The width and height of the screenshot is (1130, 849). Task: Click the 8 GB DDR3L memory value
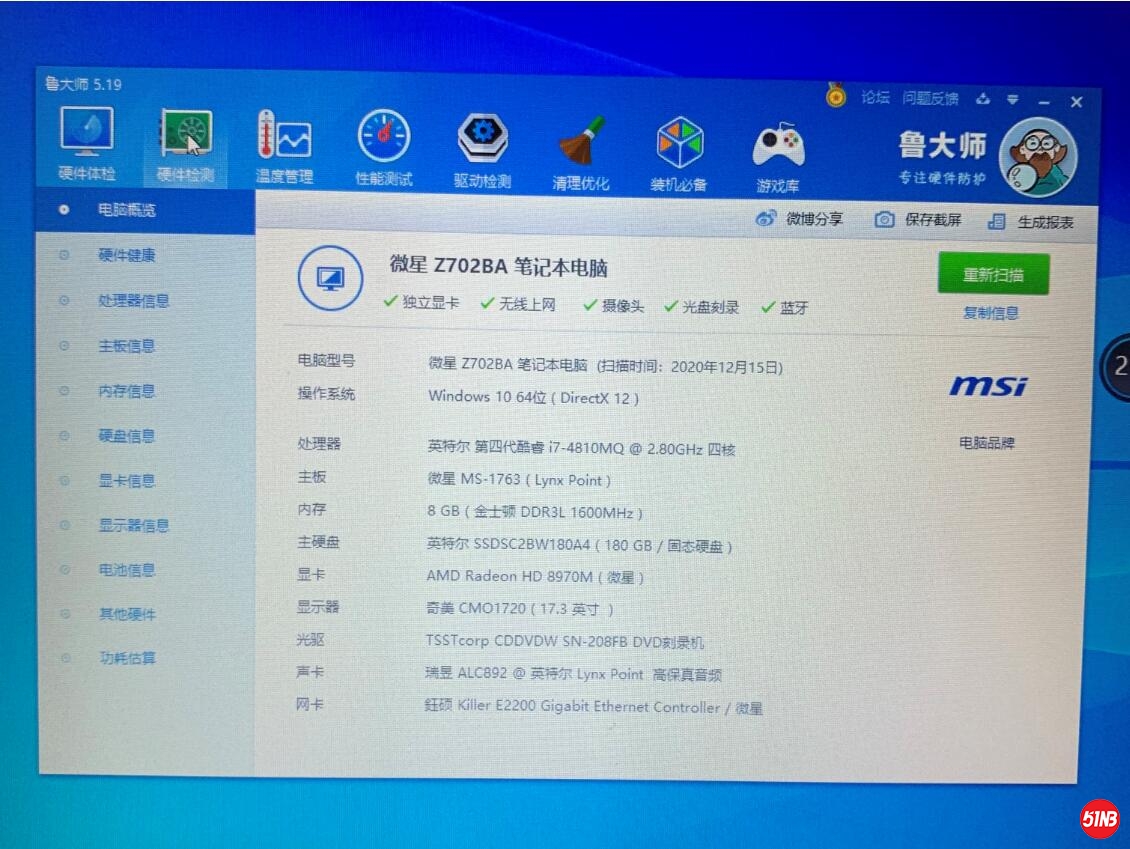tap(535, 512)
